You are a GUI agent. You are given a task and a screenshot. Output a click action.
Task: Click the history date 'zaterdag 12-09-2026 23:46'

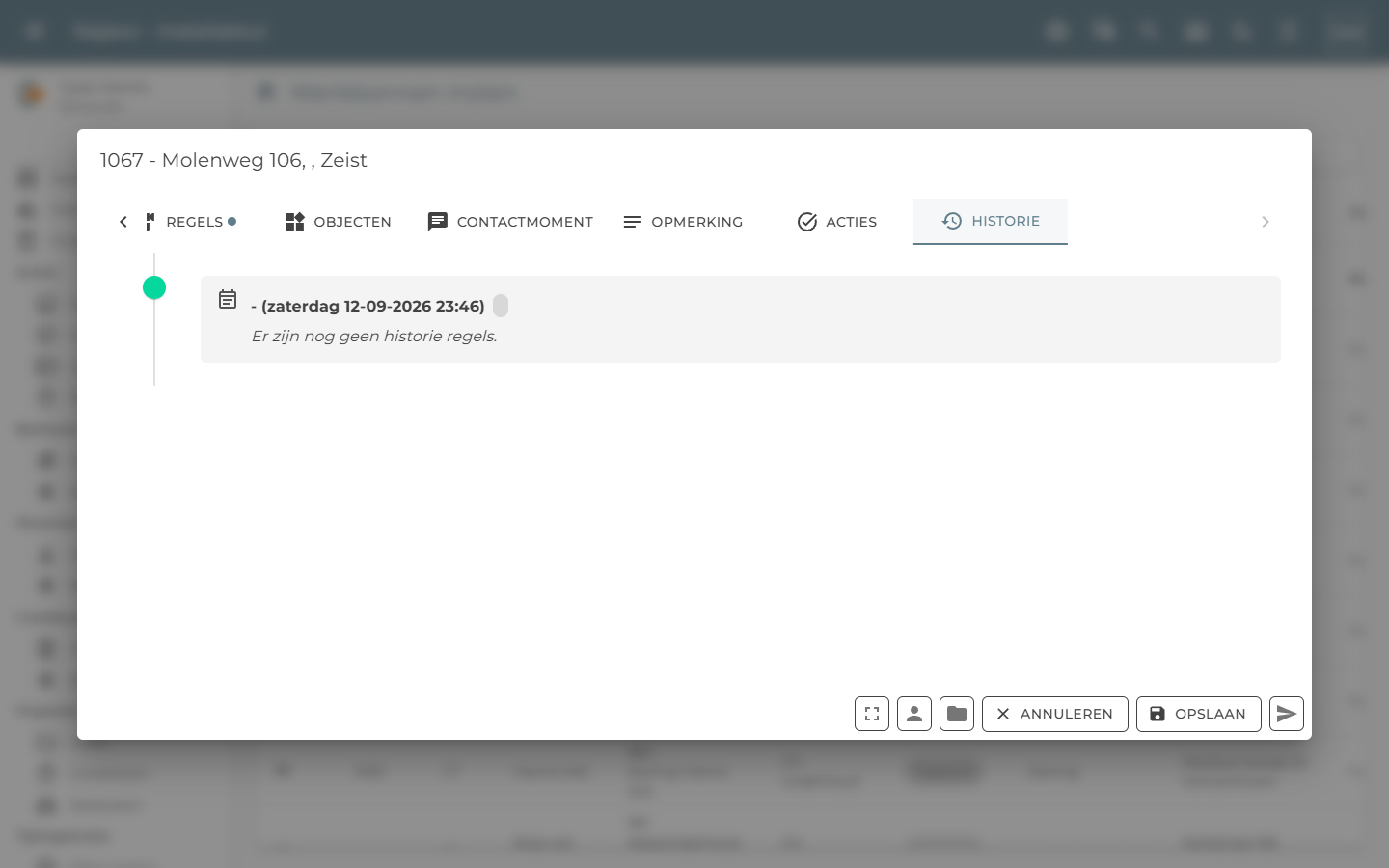click(x=373, y=306)
